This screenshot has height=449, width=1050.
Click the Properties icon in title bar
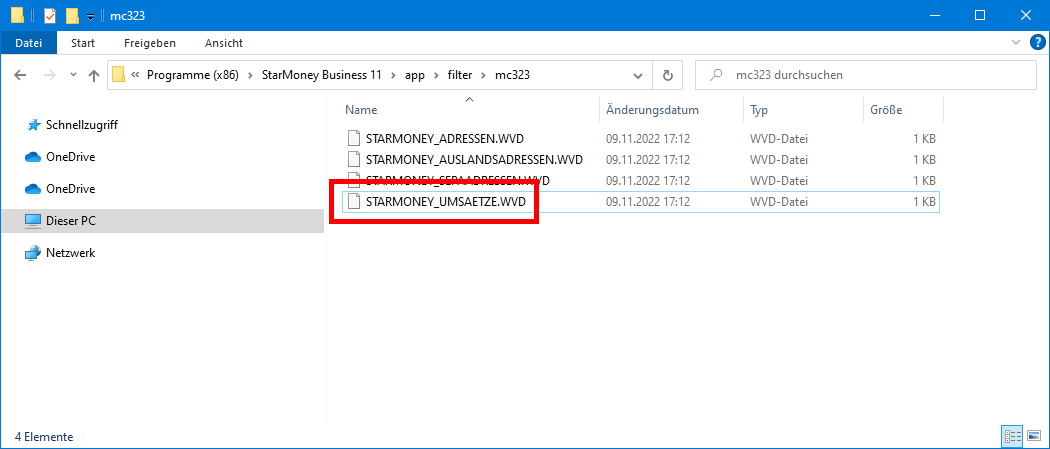tap(50, 15)
